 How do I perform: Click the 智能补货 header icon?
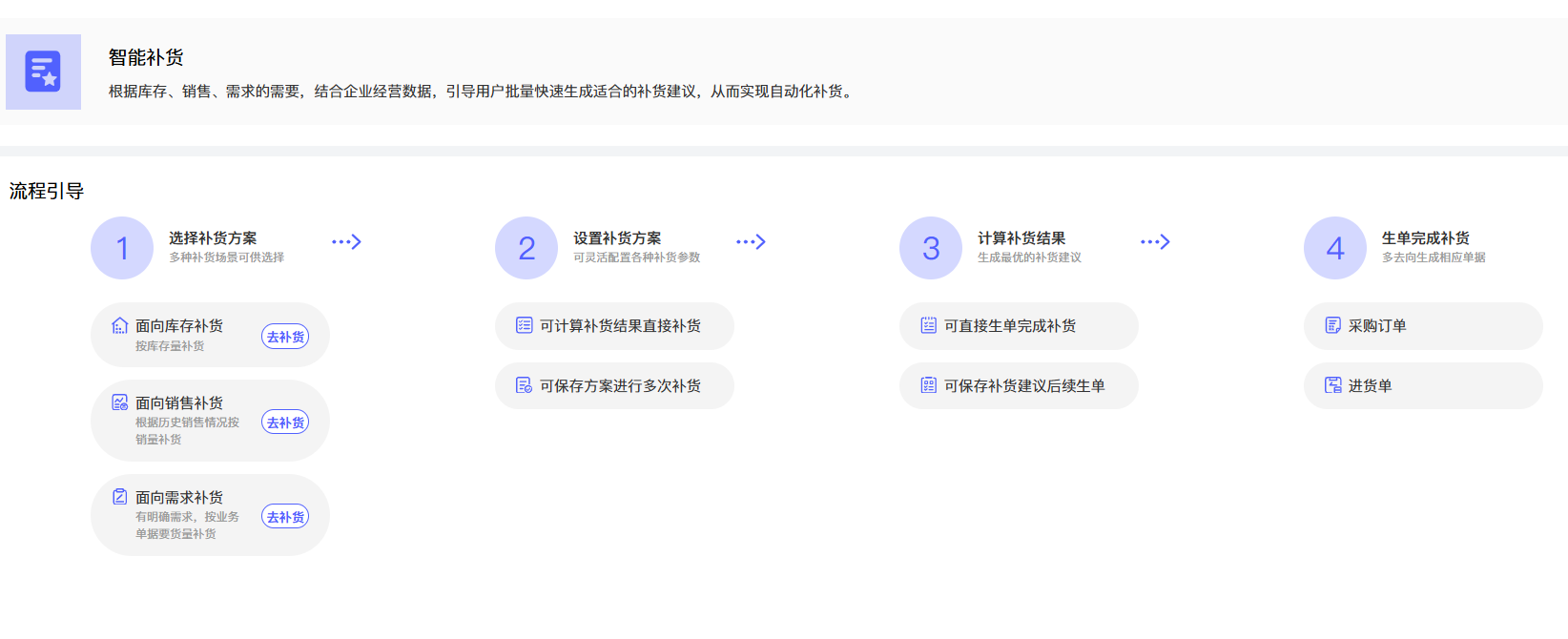(43, 72)
